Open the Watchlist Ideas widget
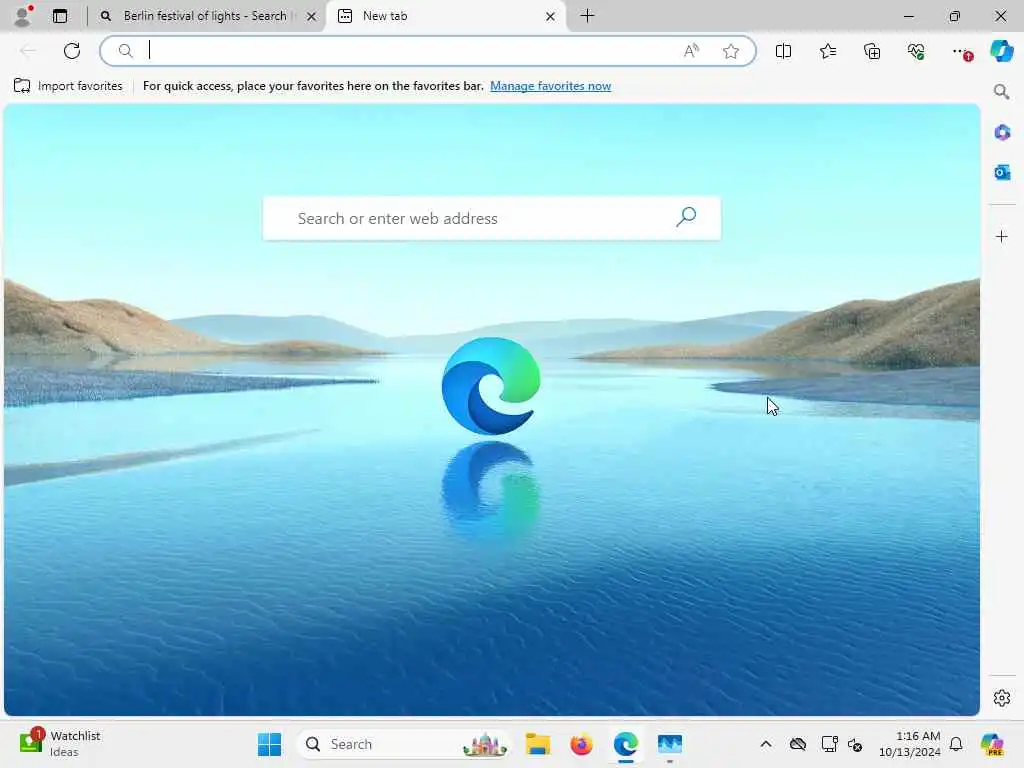The height and width of the screenshot is (768, 1024). (59, 743)
